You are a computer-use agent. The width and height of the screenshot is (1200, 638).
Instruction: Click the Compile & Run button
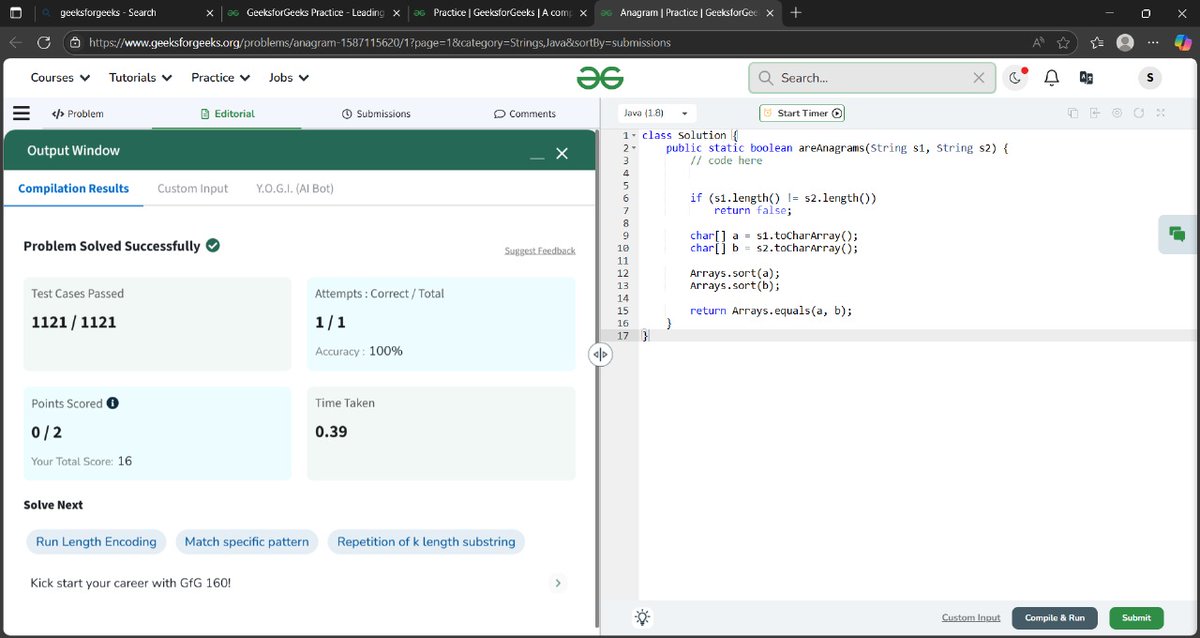coord(1055,618)
